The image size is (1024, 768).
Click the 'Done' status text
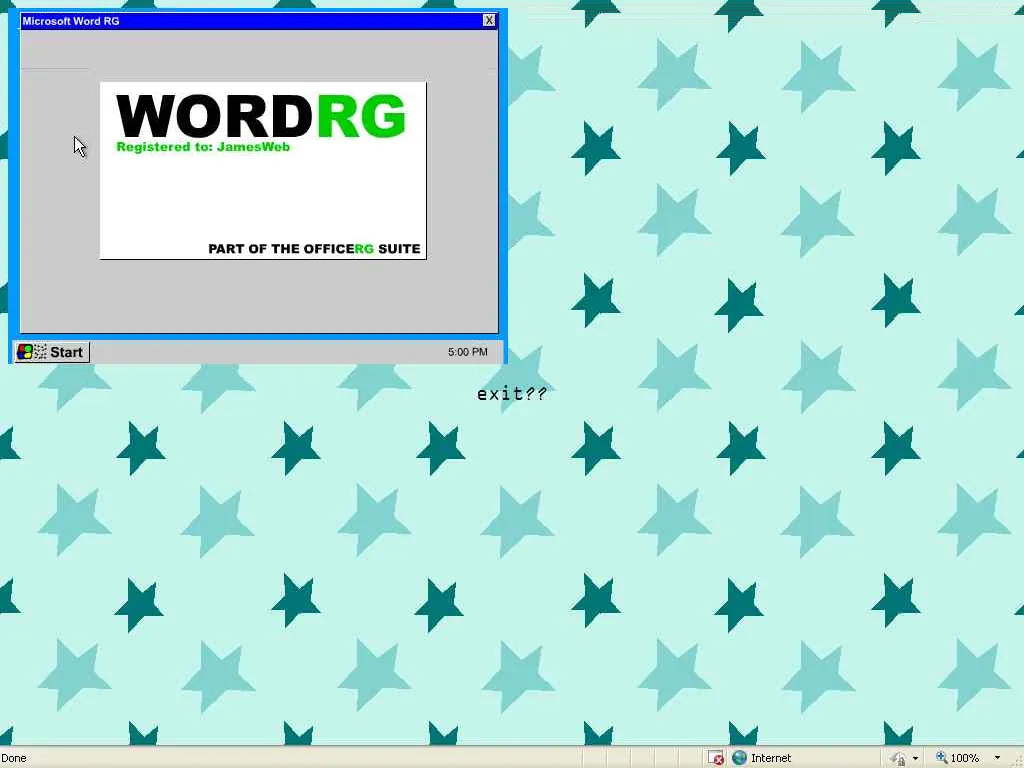pyautogui.click(x=14, y=758)
